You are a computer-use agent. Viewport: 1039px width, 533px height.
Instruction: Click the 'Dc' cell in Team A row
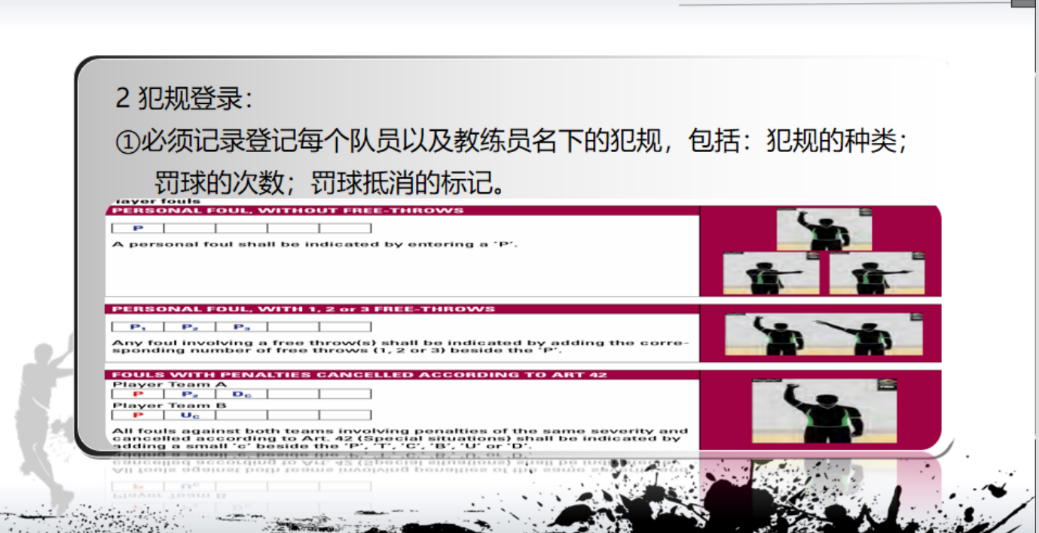pos(241,395)
